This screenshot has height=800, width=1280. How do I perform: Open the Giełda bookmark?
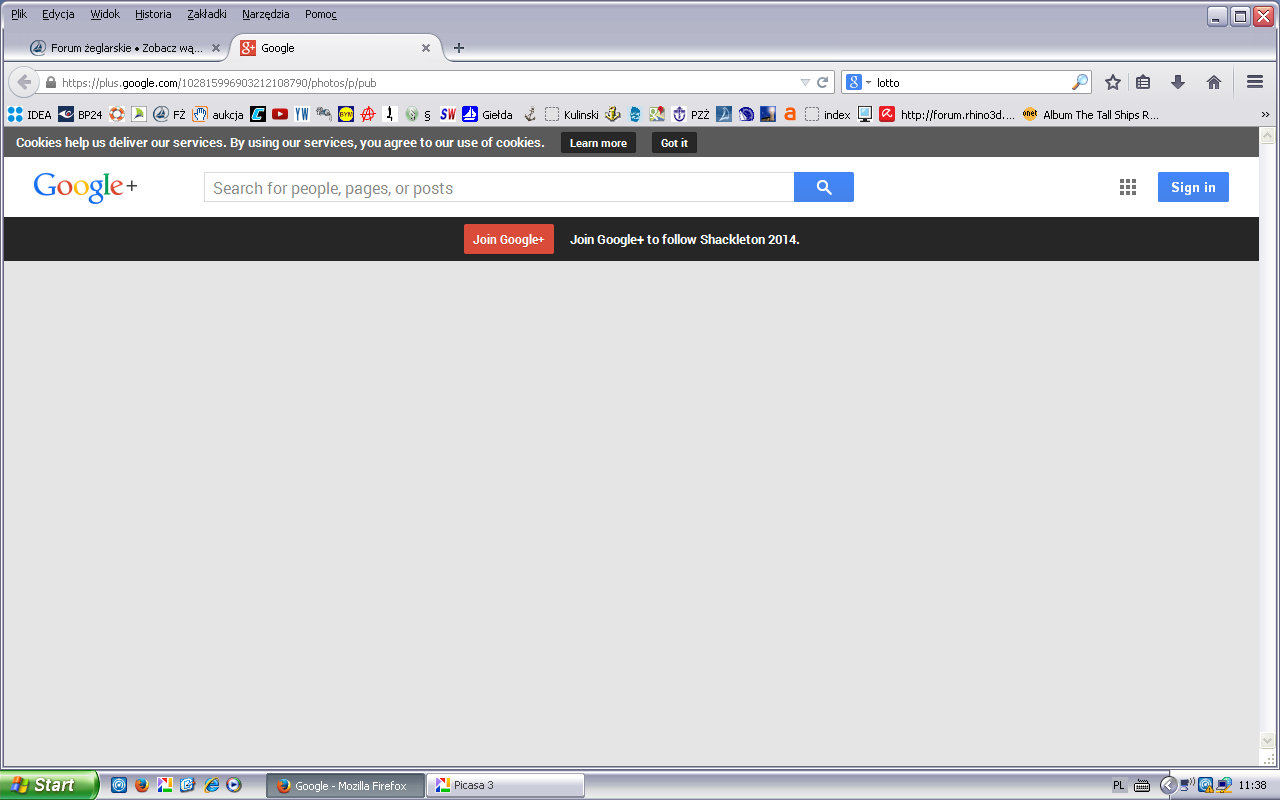[487, 114]
